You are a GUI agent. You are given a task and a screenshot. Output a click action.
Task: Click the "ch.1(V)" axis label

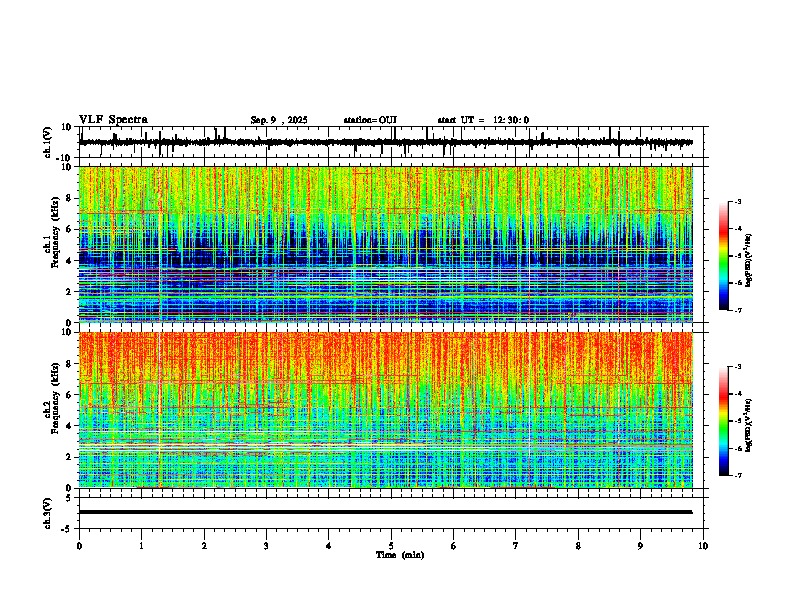tap(48, 143)
